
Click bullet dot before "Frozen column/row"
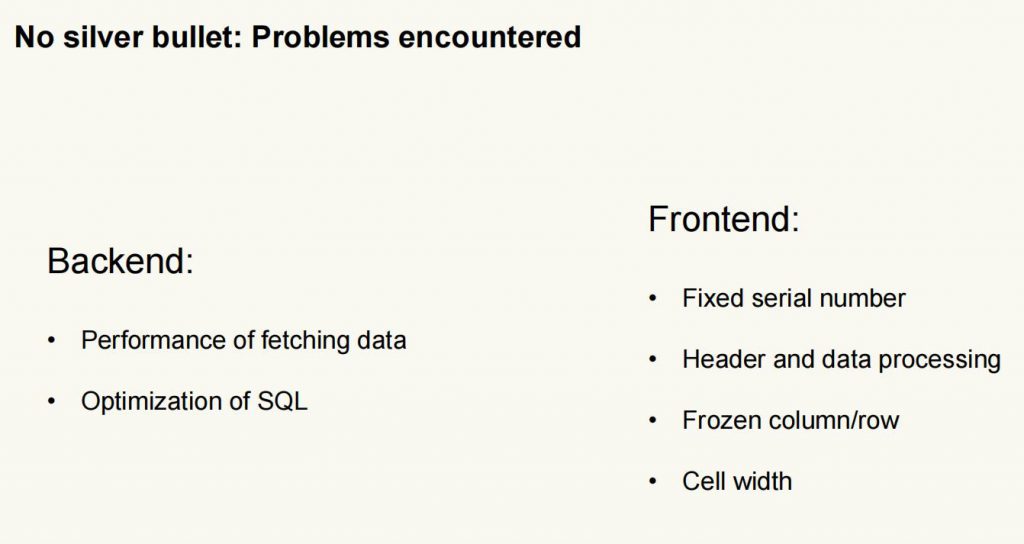tap(652, 420)
